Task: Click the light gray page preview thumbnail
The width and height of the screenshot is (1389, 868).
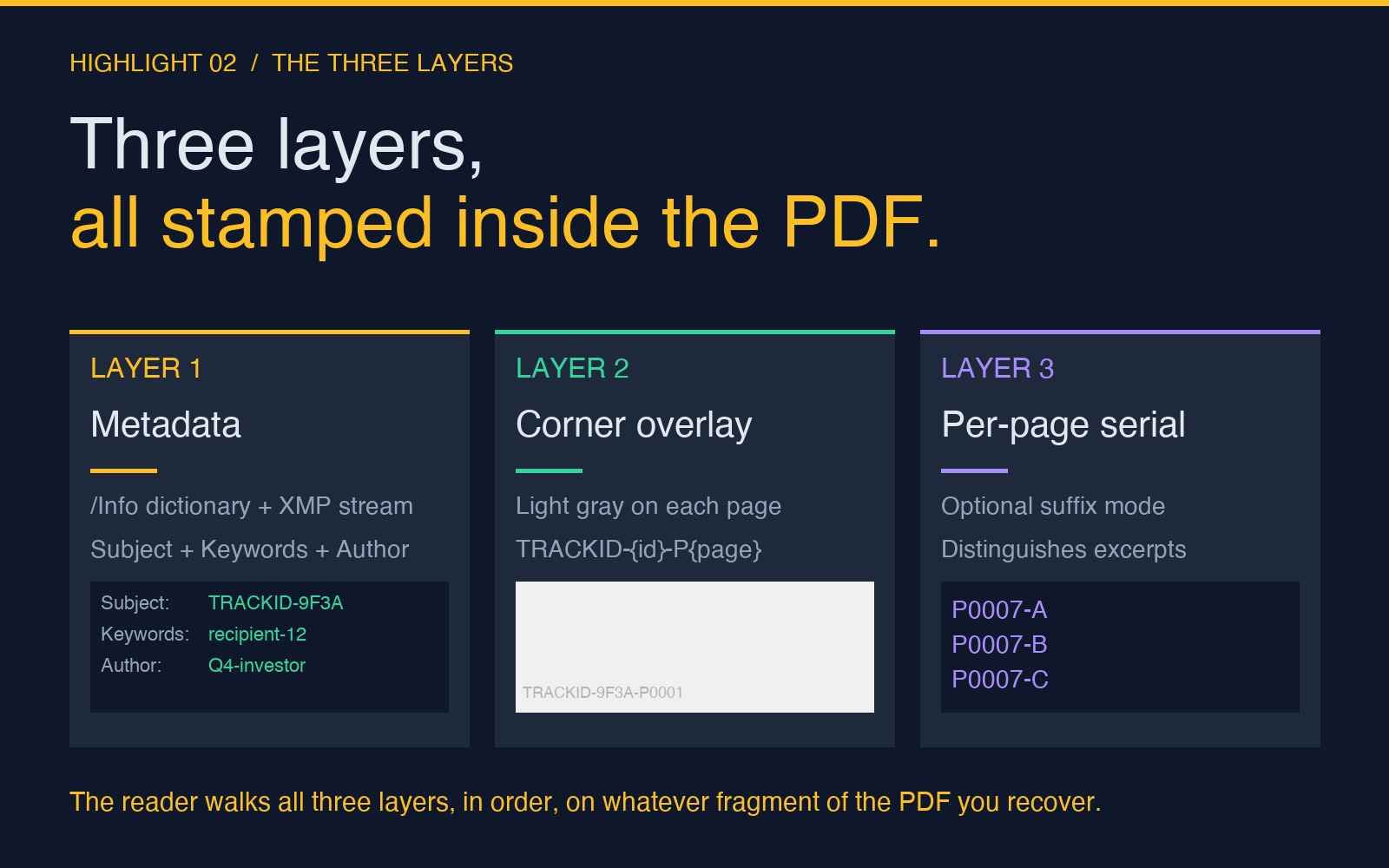Action: point(694,647)
